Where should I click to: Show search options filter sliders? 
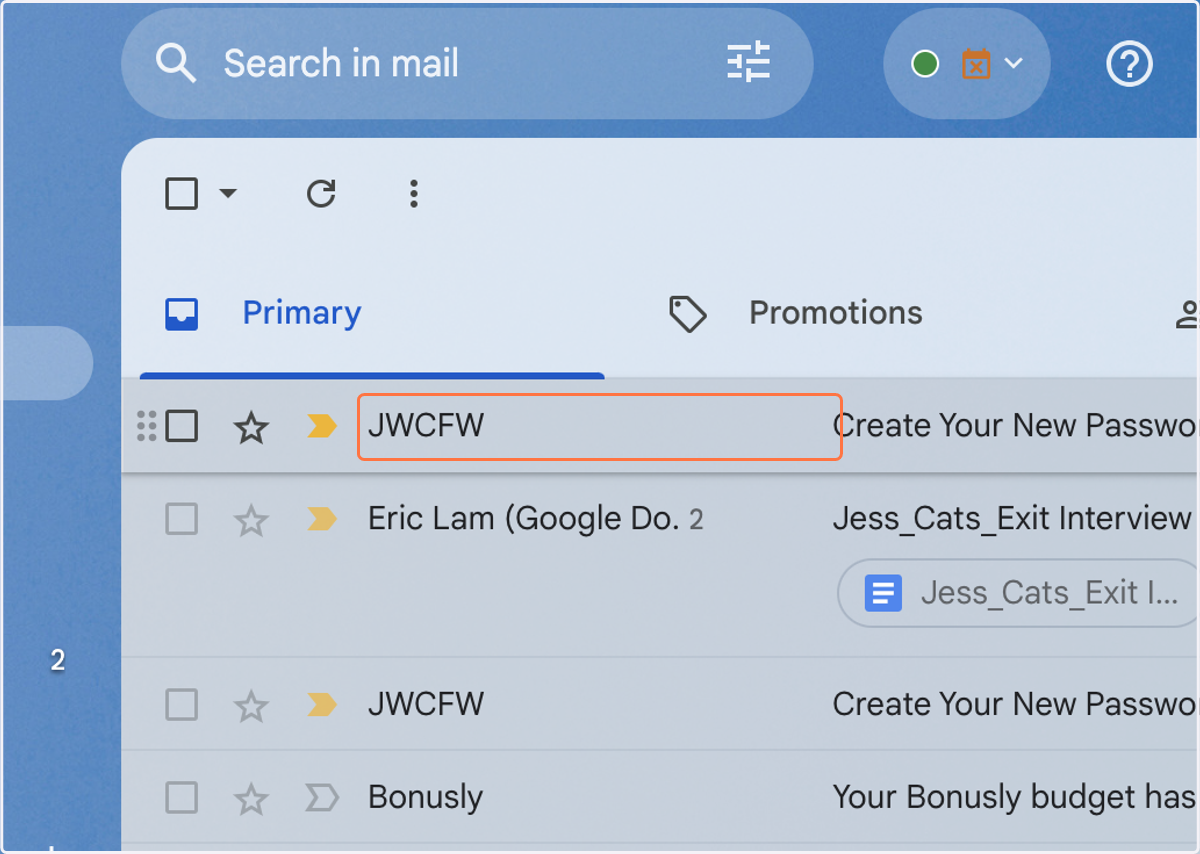(748, 63)
